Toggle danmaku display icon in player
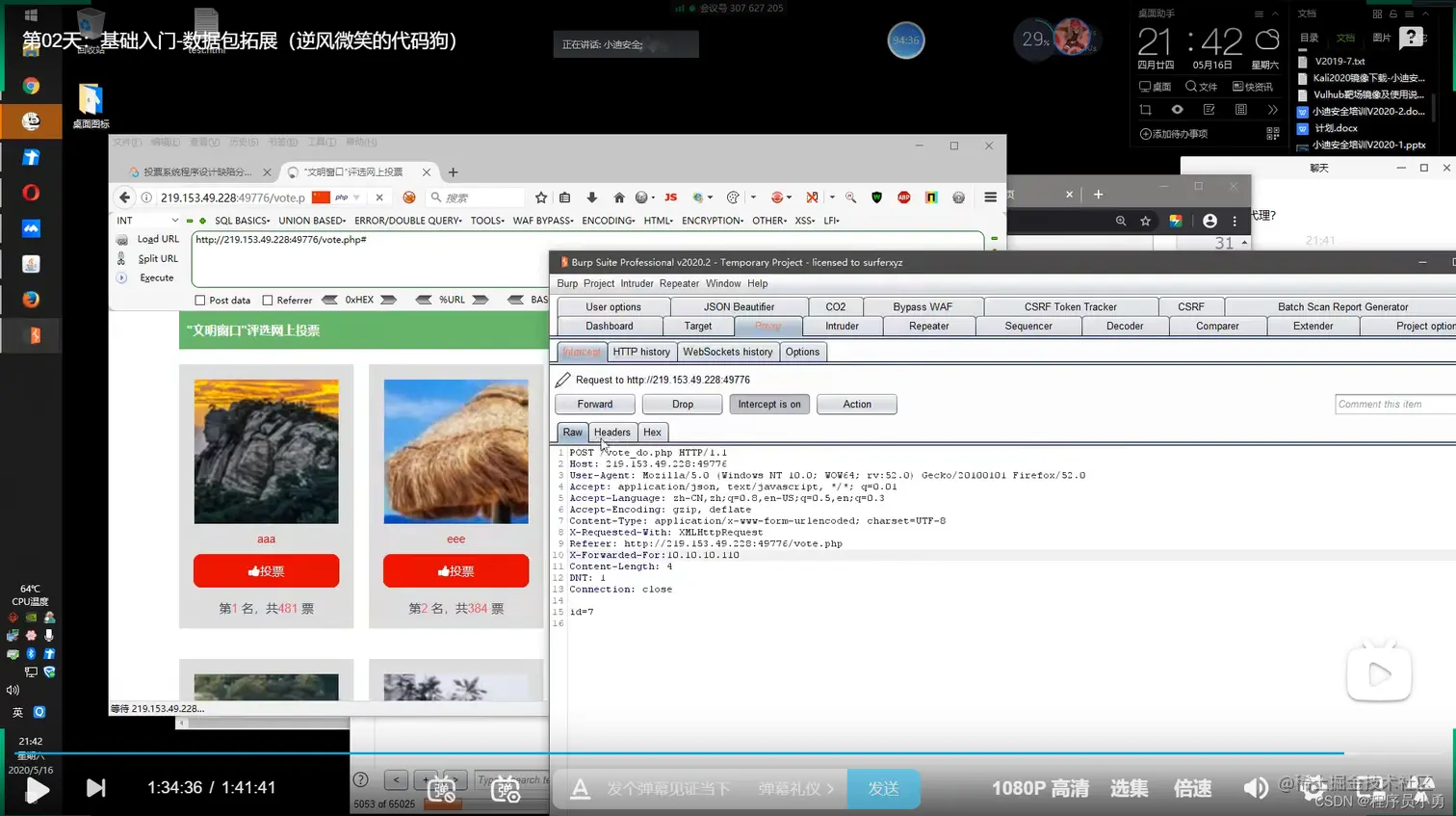The width and height of the screenshot is (1456, 816). (442, 790)
